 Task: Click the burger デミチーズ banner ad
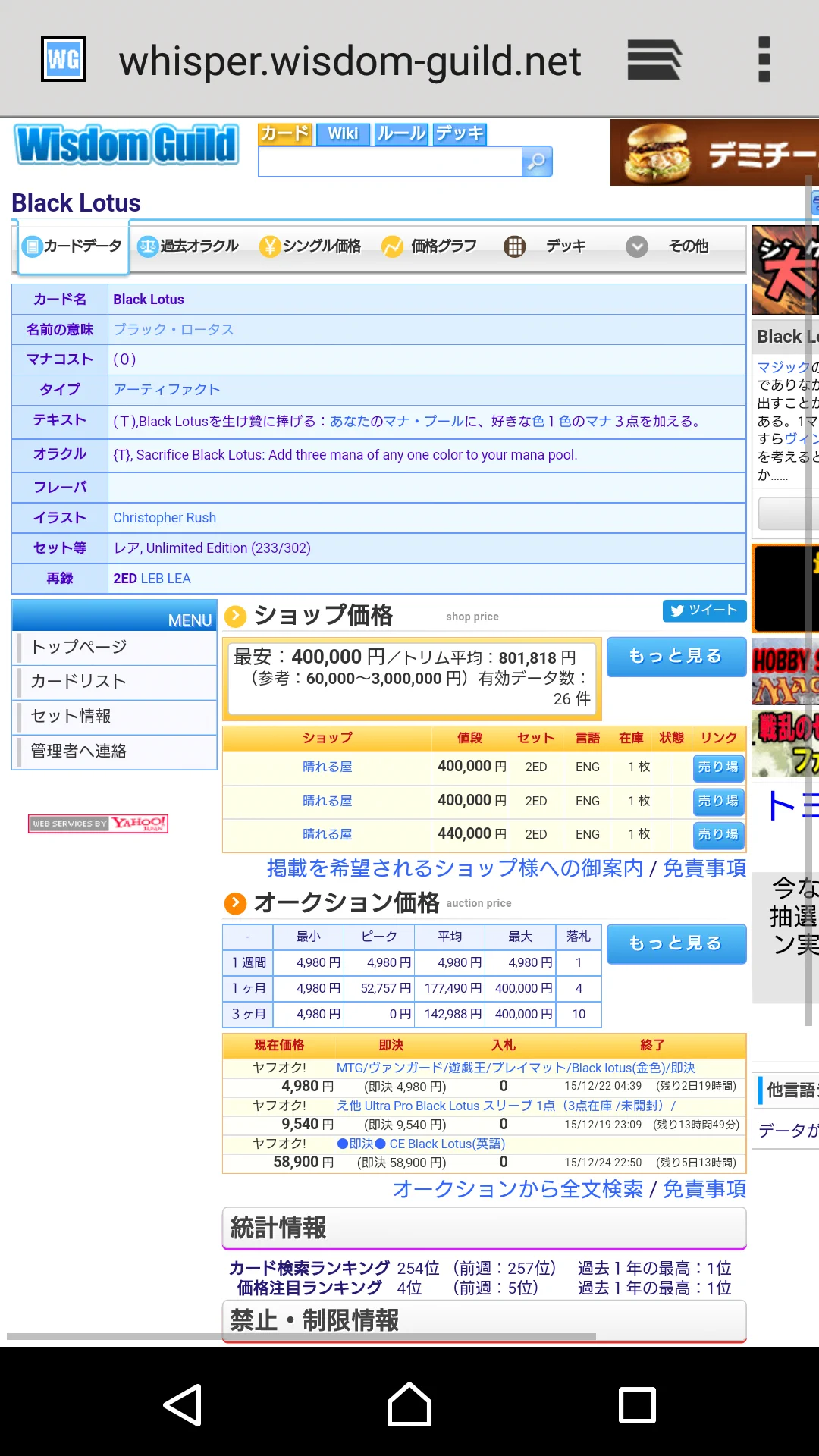[x=714, y=152]
